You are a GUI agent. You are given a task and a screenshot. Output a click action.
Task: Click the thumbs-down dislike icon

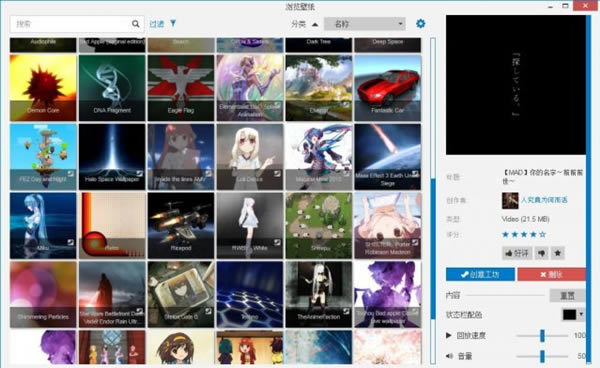(541, 253)
